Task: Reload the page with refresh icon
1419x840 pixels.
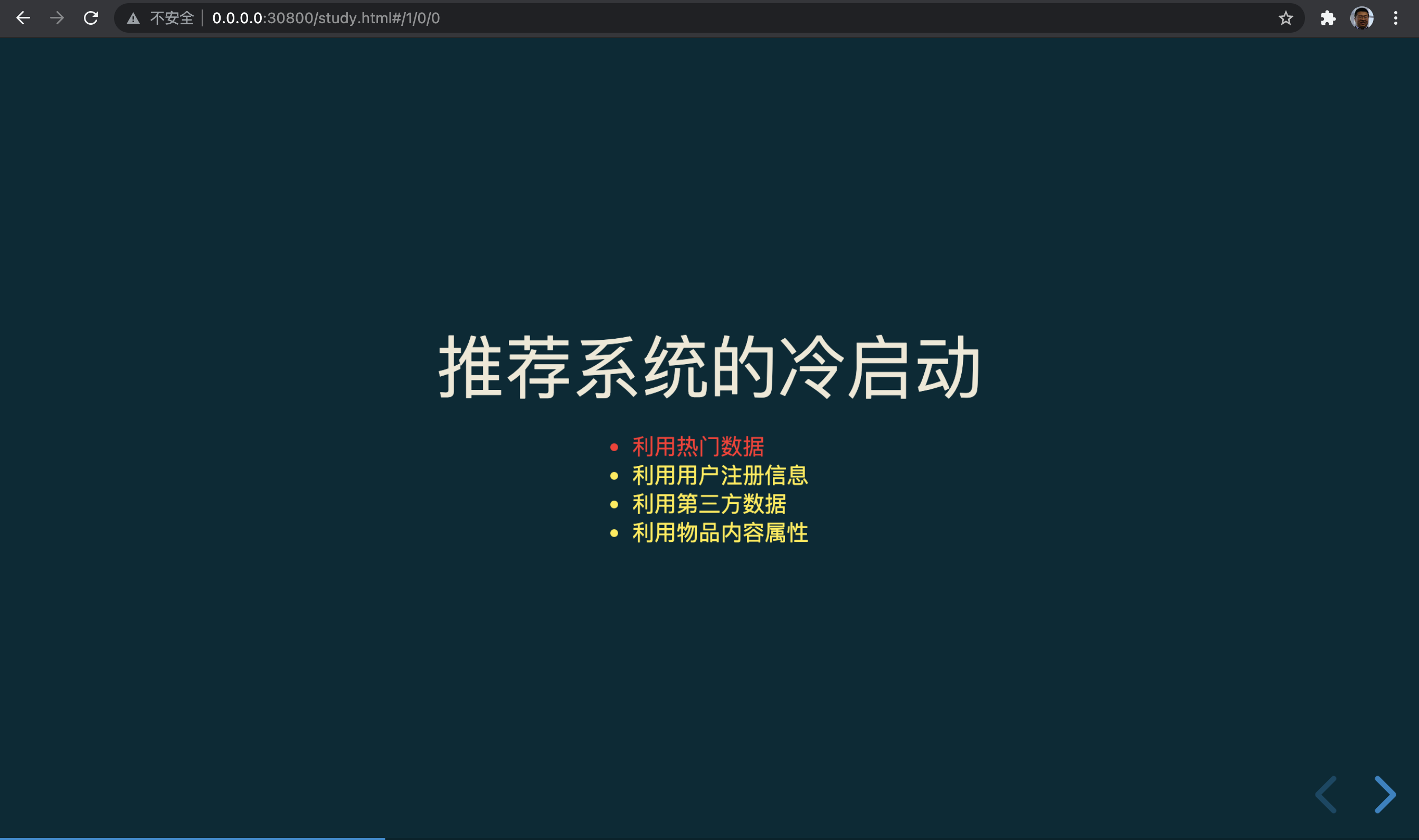Action: pyautogui.click(x=91, y=18)
